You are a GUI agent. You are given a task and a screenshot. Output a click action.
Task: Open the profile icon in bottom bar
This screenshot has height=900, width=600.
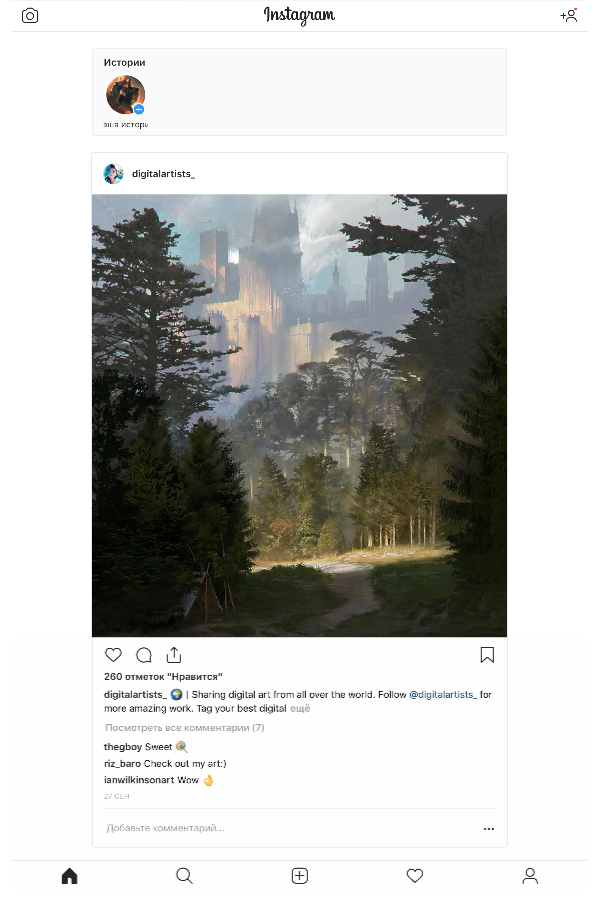point(530,875)
